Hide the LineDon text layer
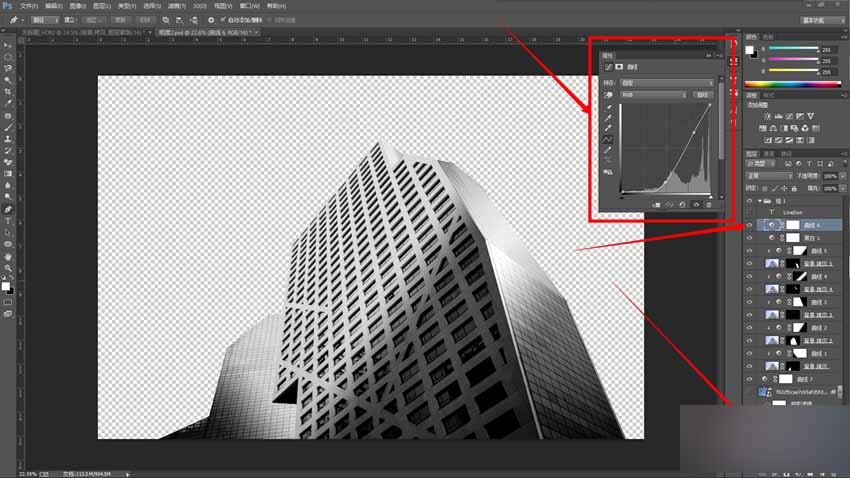 tap(749, 212)
